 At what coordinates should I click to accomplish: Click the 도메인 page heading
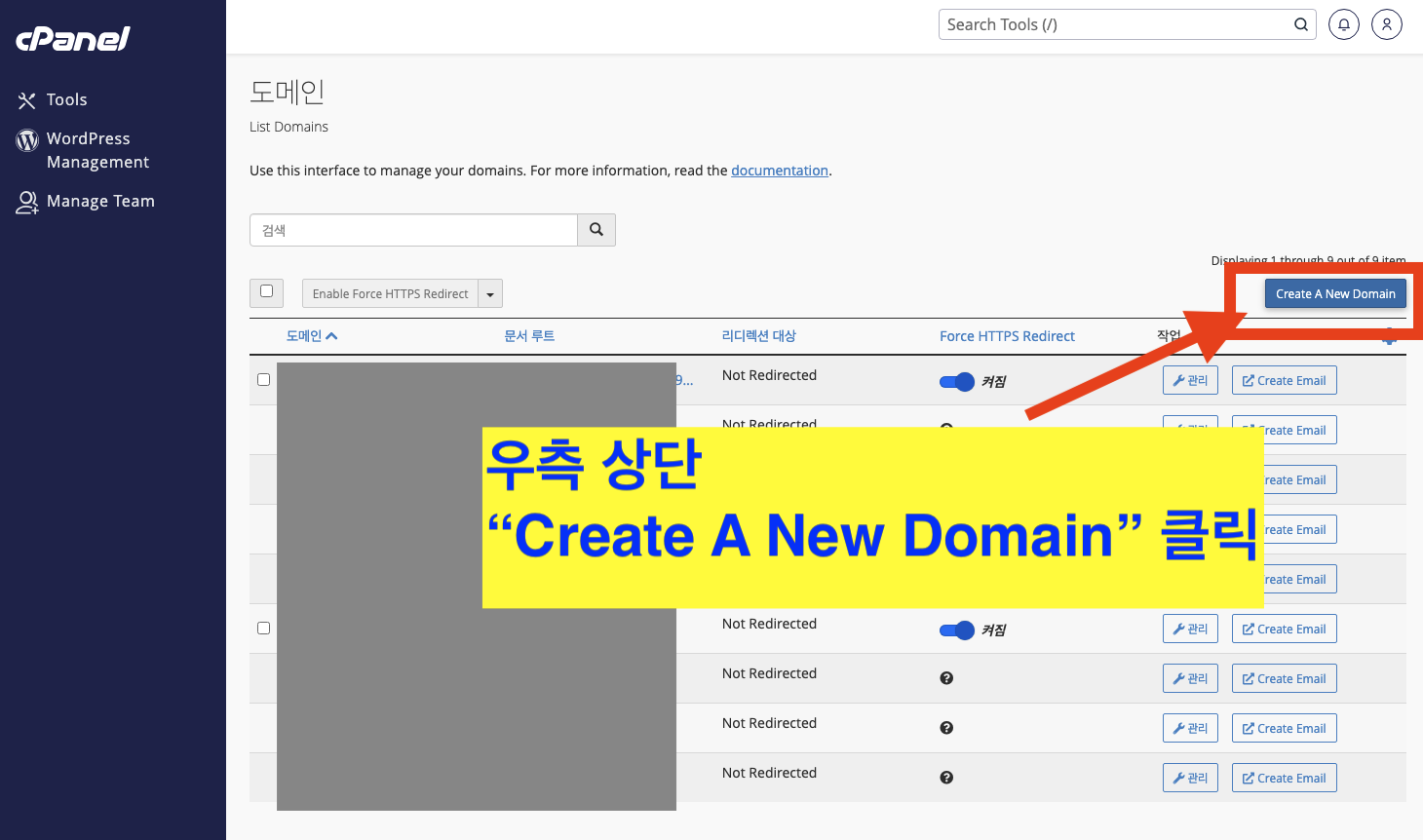[287, 92]
